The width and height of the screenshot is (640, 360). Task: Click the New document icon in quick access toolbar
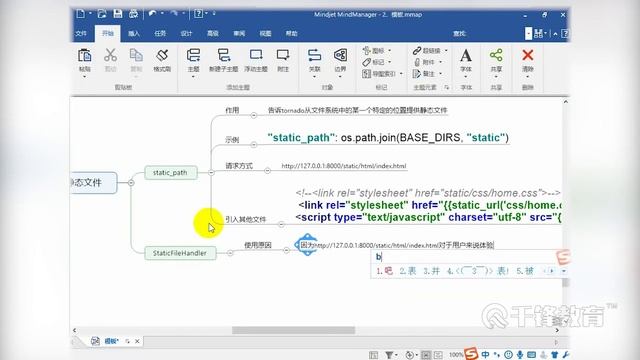[x=81, y=14]
